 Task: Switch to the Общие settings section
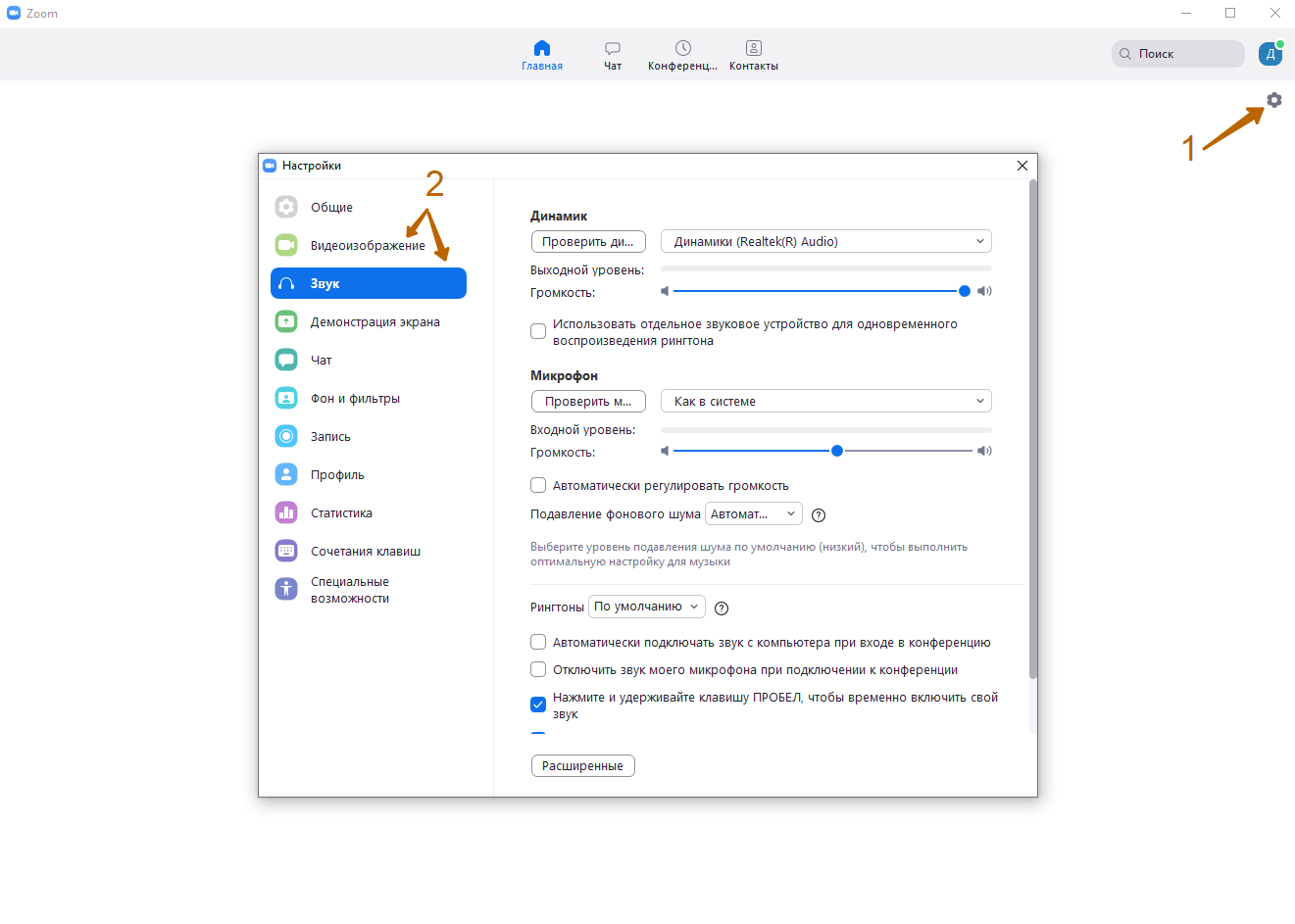(x=369, y=207)
